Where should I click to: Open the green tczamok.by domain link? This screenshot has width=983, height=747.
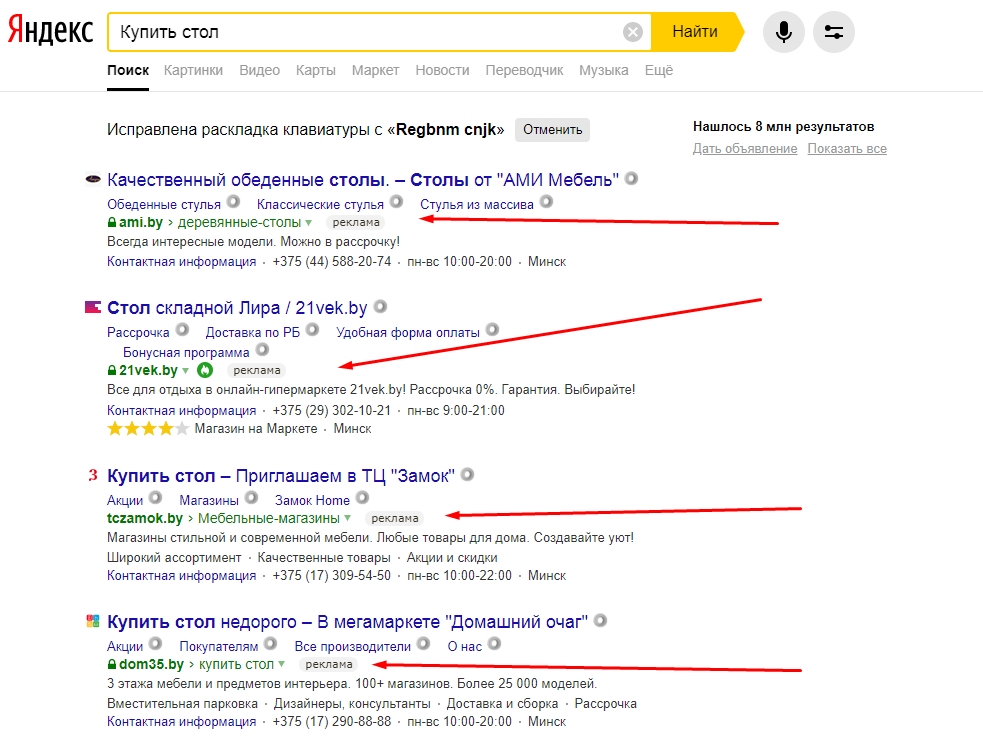tap(145, 518)
